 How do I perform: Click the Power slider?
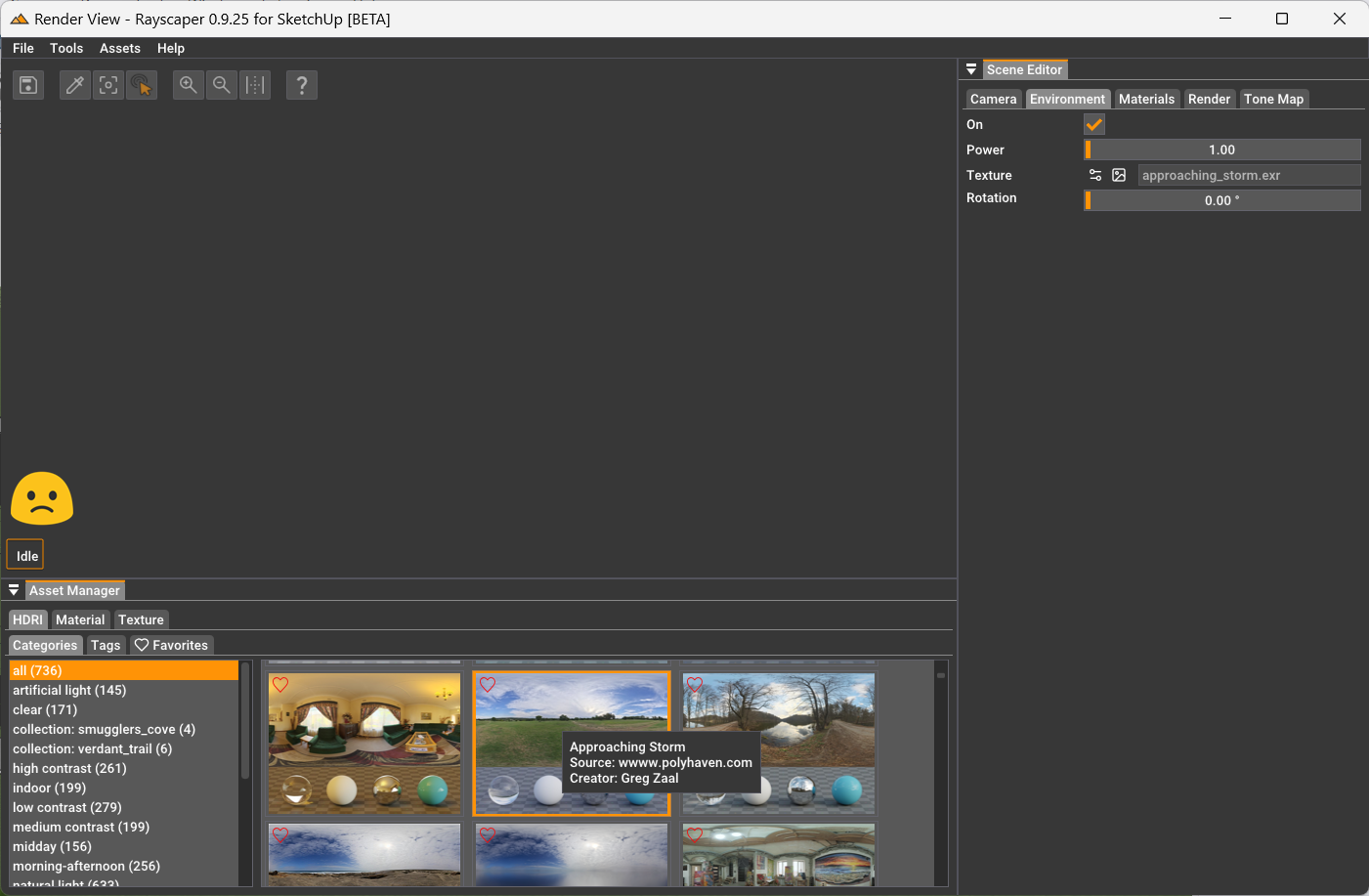tap(1222, 149)
